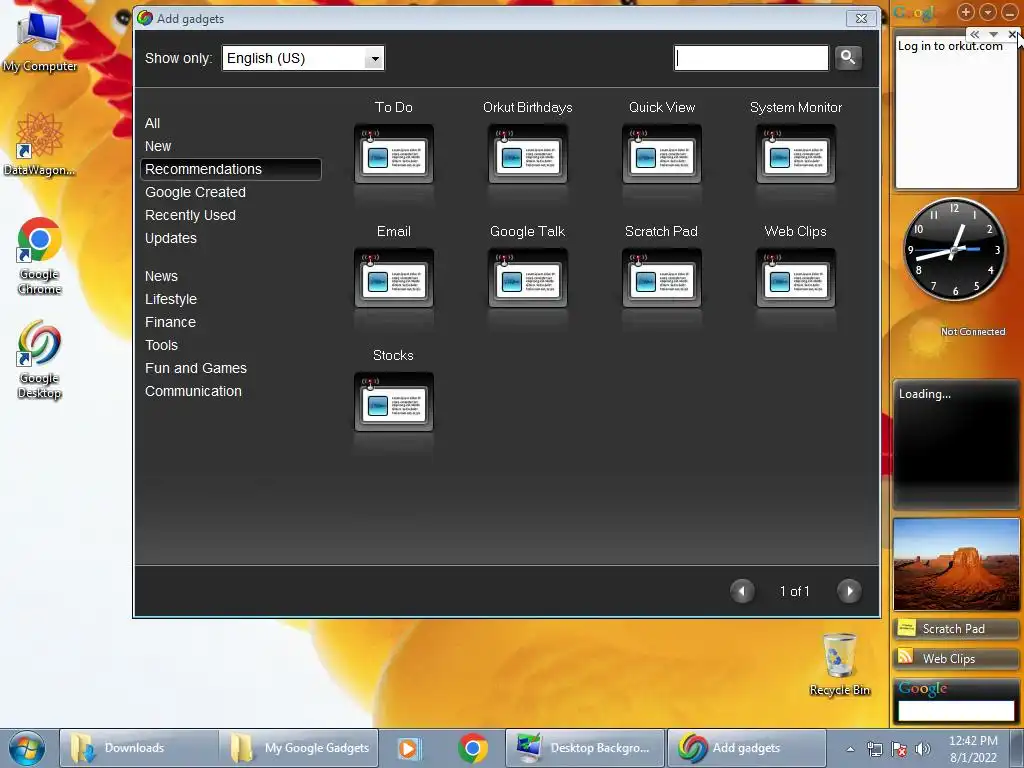Screen dimensions: 1024x768
Task: Minimize the Google sidebar with minus icon
Action: pyautogui.click(x=1009, y=12)
